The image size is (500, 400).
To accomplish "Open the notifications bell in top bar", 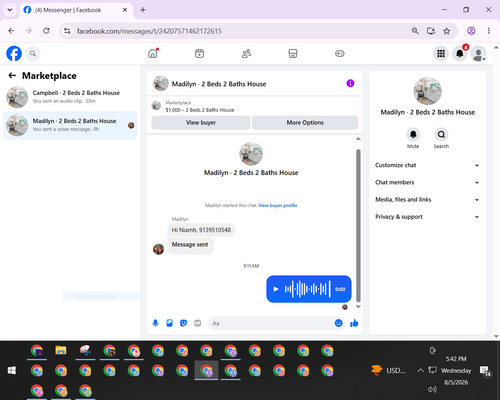I will (460, 53).
